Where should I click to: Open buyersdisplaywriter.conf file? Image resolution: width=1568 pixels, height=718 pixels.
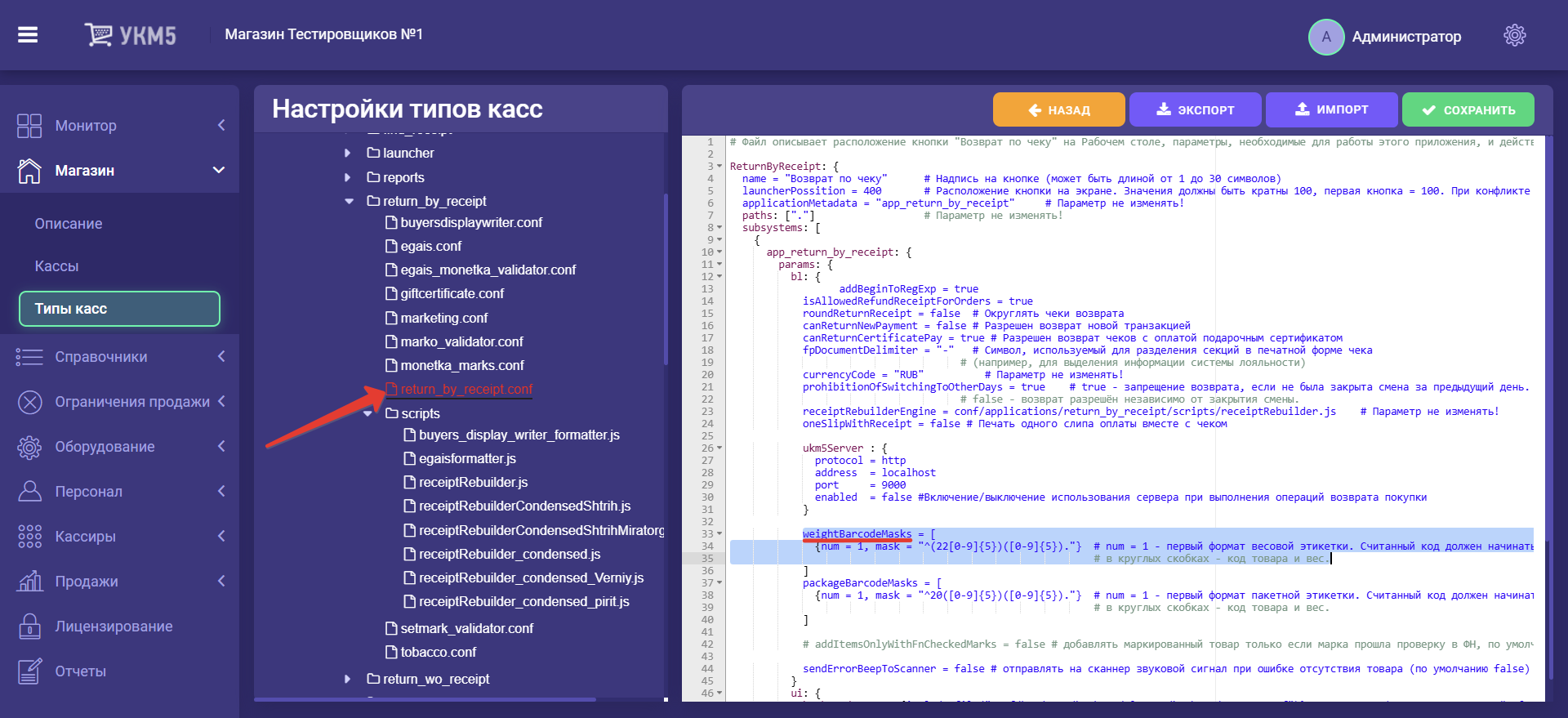click(x=471, y=222)
